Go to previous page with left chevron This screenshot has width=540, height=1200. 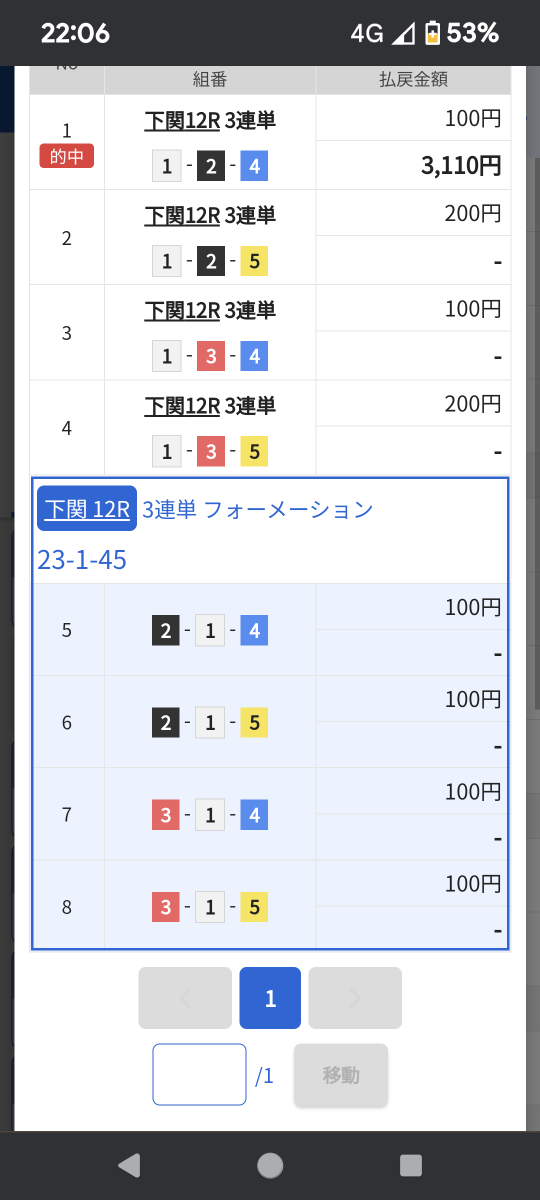click(185, 998)
